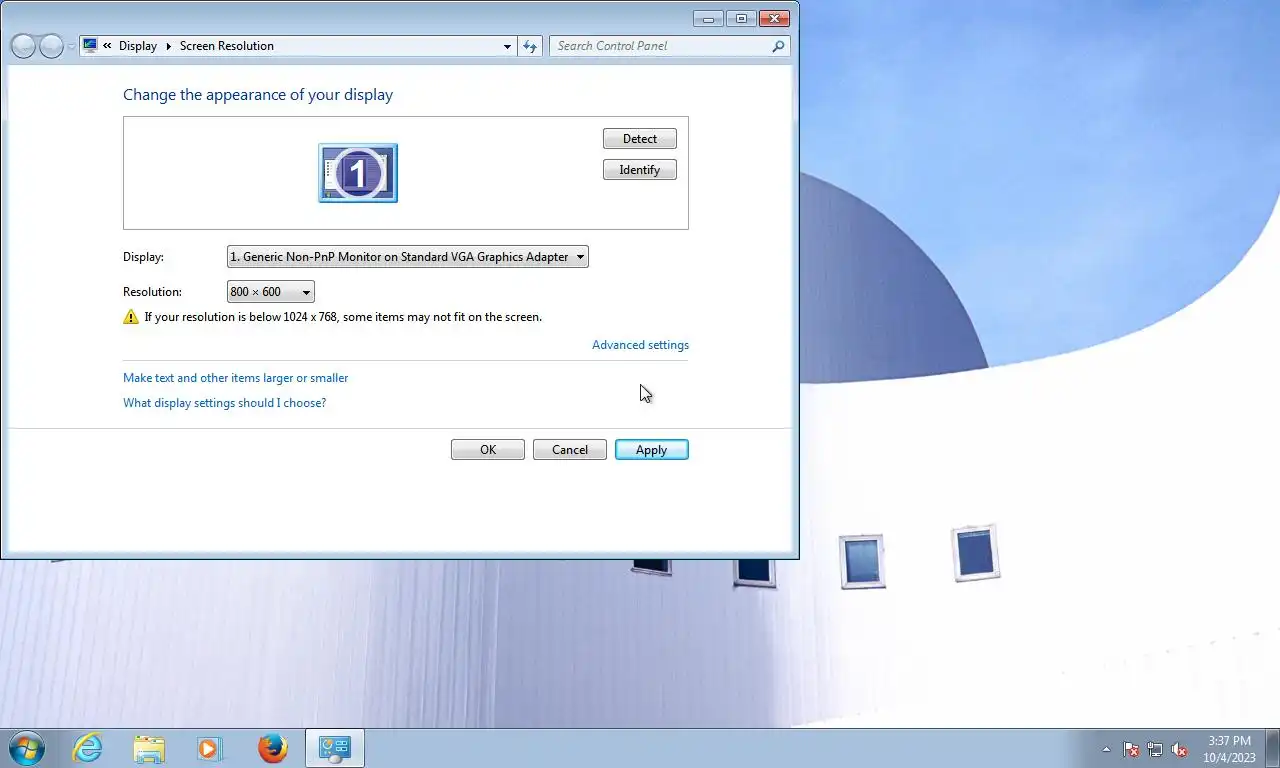This screenshot has height=768, width=1280.
Task: Open recent pages dropdown arrow beside navigation
Action: 71,47
